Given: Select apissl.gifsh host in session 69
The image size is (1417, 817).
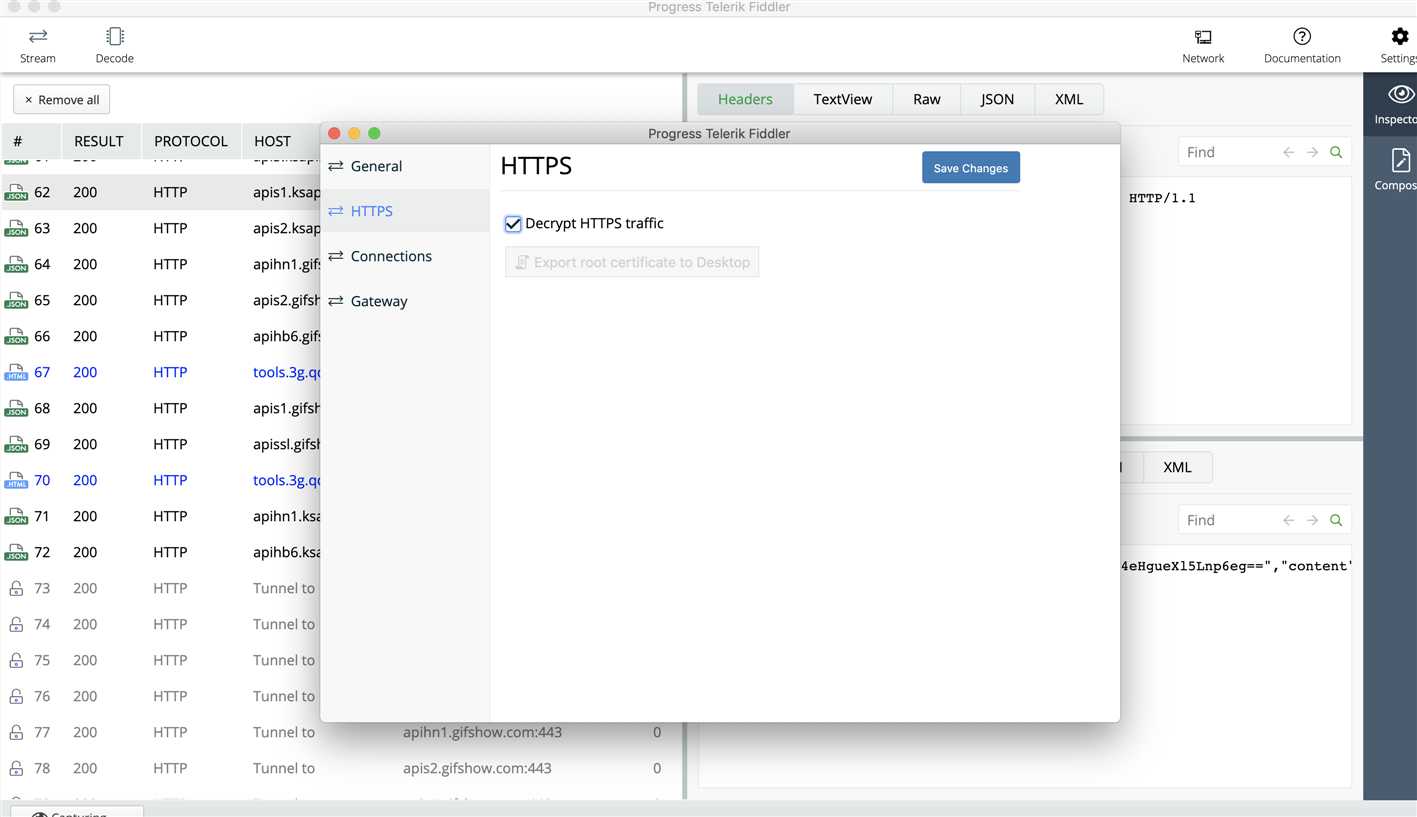Looking at the screenshot, I should [286, 444].
